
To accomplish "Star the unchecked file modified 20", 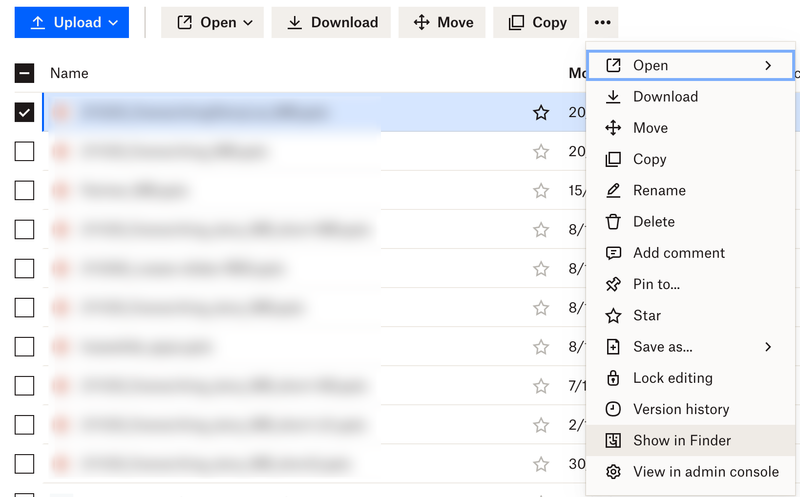I will pos(541,152).
